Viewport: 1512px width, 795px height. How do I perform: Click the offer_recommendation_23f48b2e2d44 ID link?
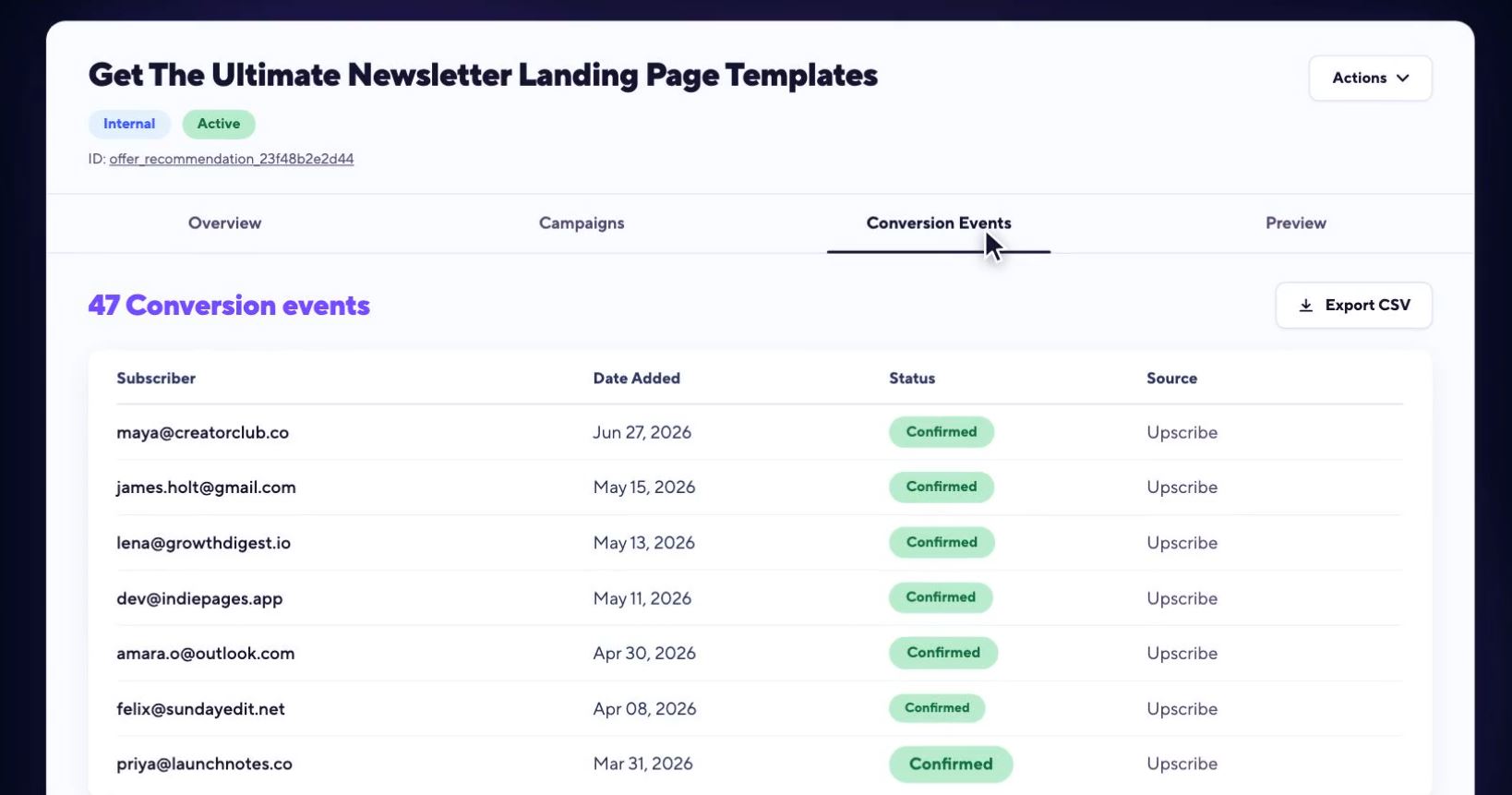[232, 159]
